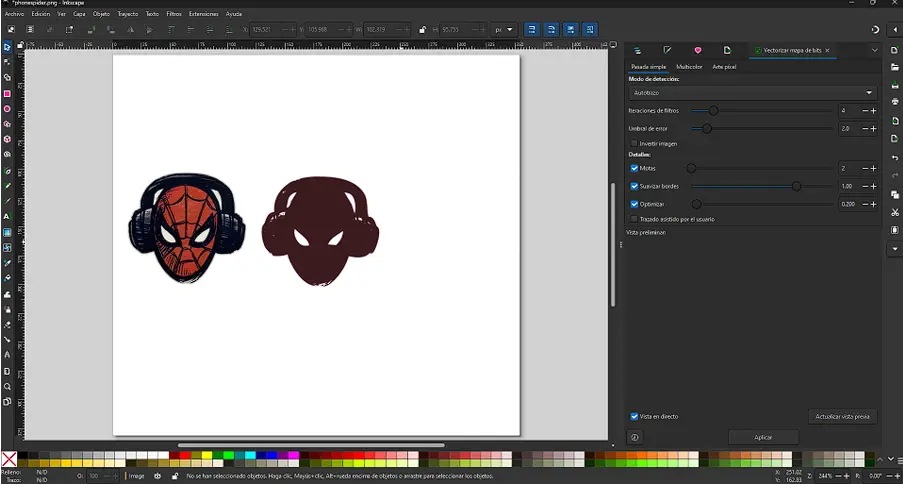The width and height of the screenshot is (903, 484).
Task: Increase Optimizar value with plus button
Action: pos(873,204)
